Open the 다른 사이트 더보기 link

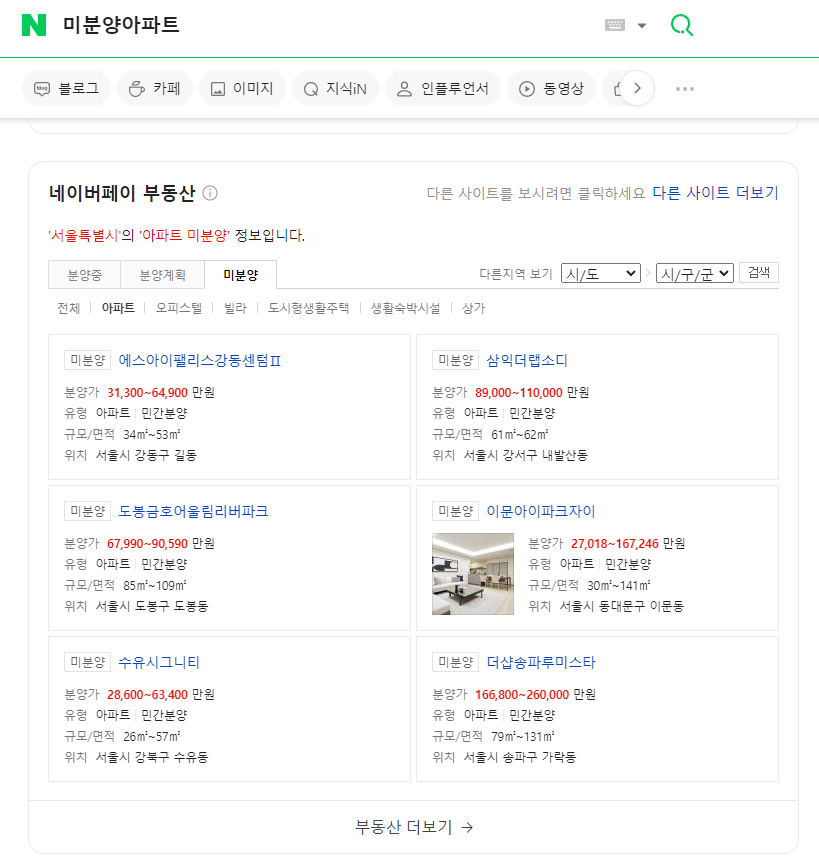pos(715,193)
